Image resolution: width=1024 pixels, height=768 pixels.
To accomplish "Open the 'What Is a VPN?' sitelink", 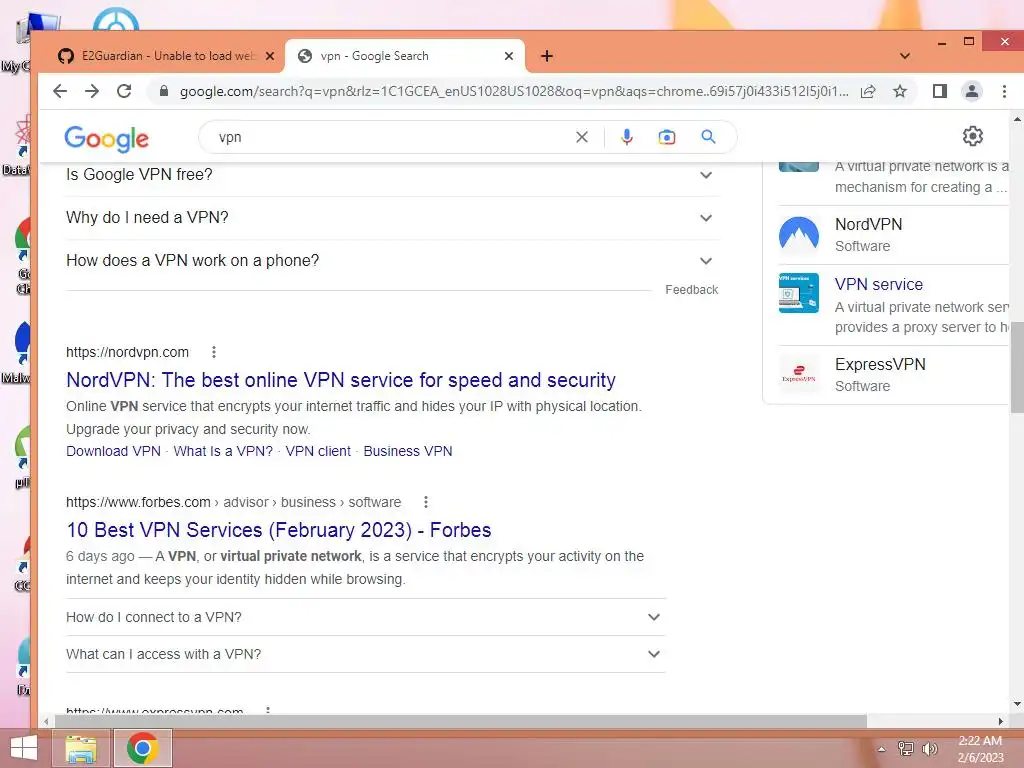I will [223, 451].
